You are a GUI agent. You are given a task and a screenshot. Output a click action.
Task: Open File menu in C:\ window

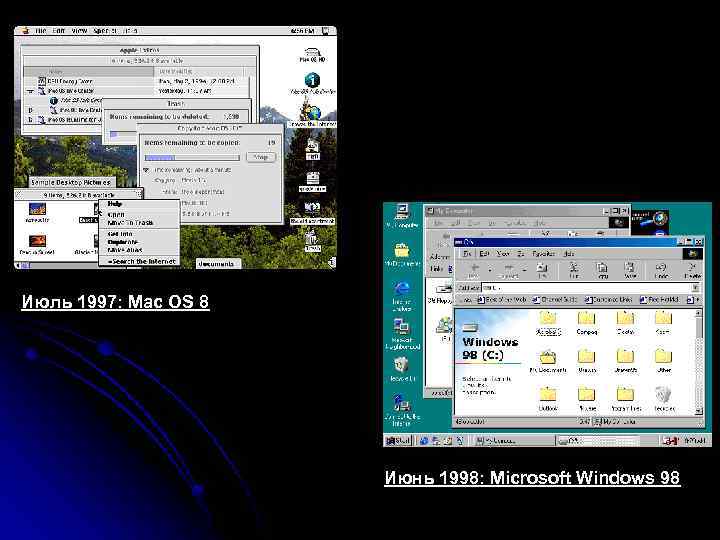coord(467,253)
